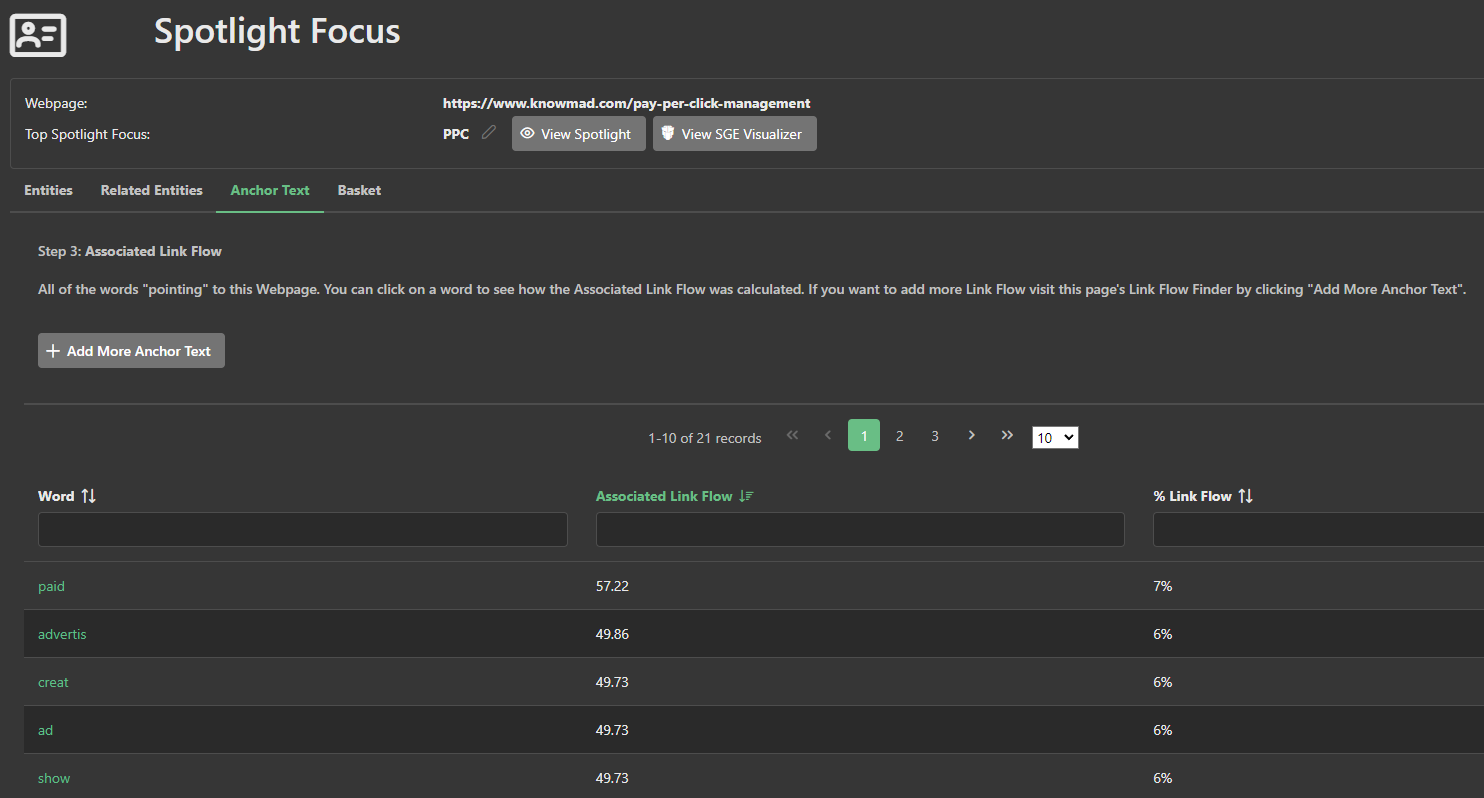Focus the Associated Link Flow filter box
Viewport: 1484px width, 798px height.
tap(859, 530)
